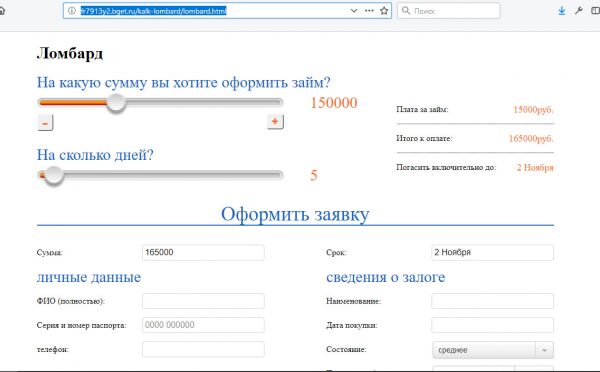Click the личные данные heading
600x372 pixels.
[x=89, y=277]
